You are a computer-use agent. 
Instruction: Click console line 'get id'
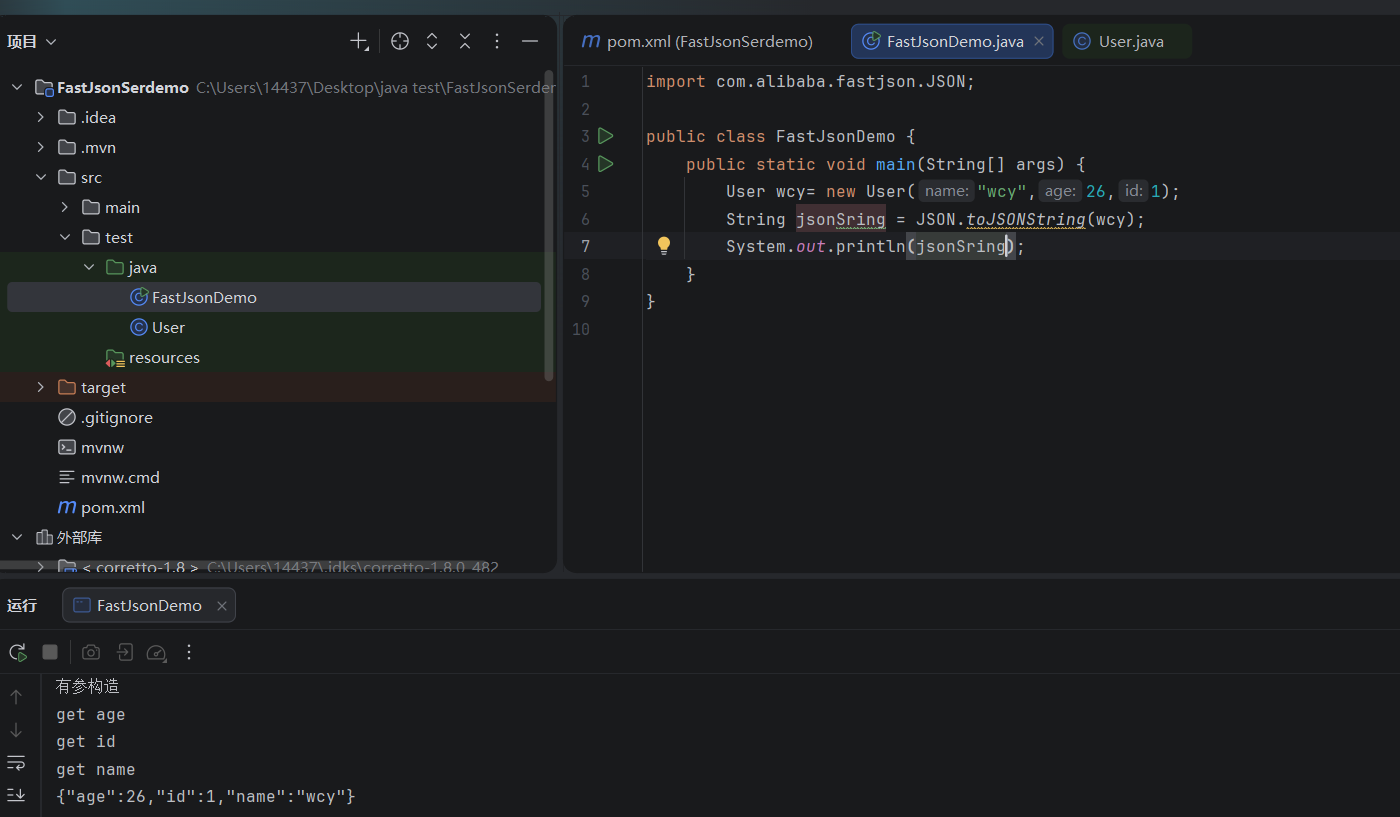[86, 741]
